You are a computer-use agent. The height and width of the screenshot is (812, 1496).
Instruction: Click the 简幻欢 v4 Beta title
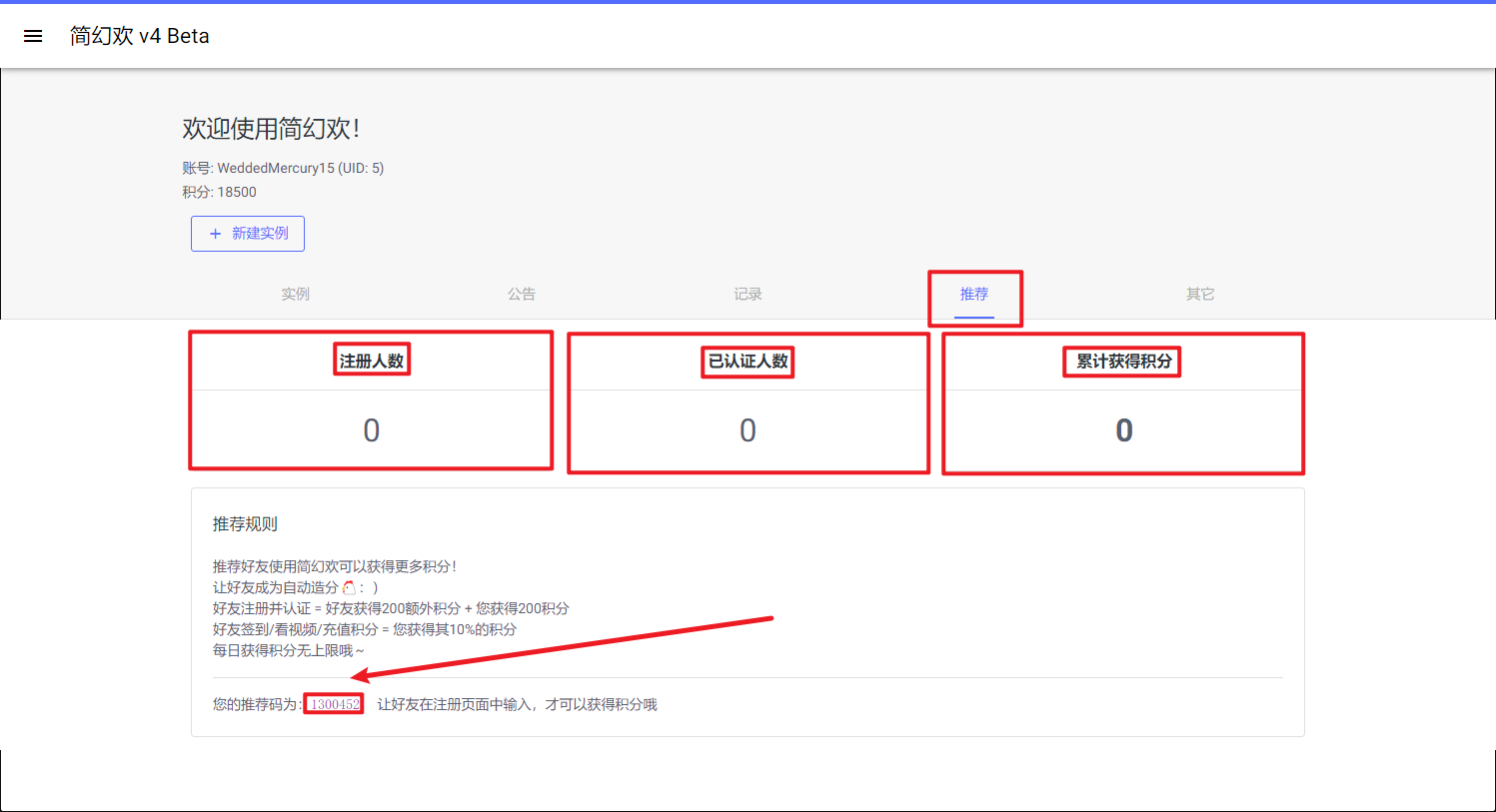coord(139,36)
